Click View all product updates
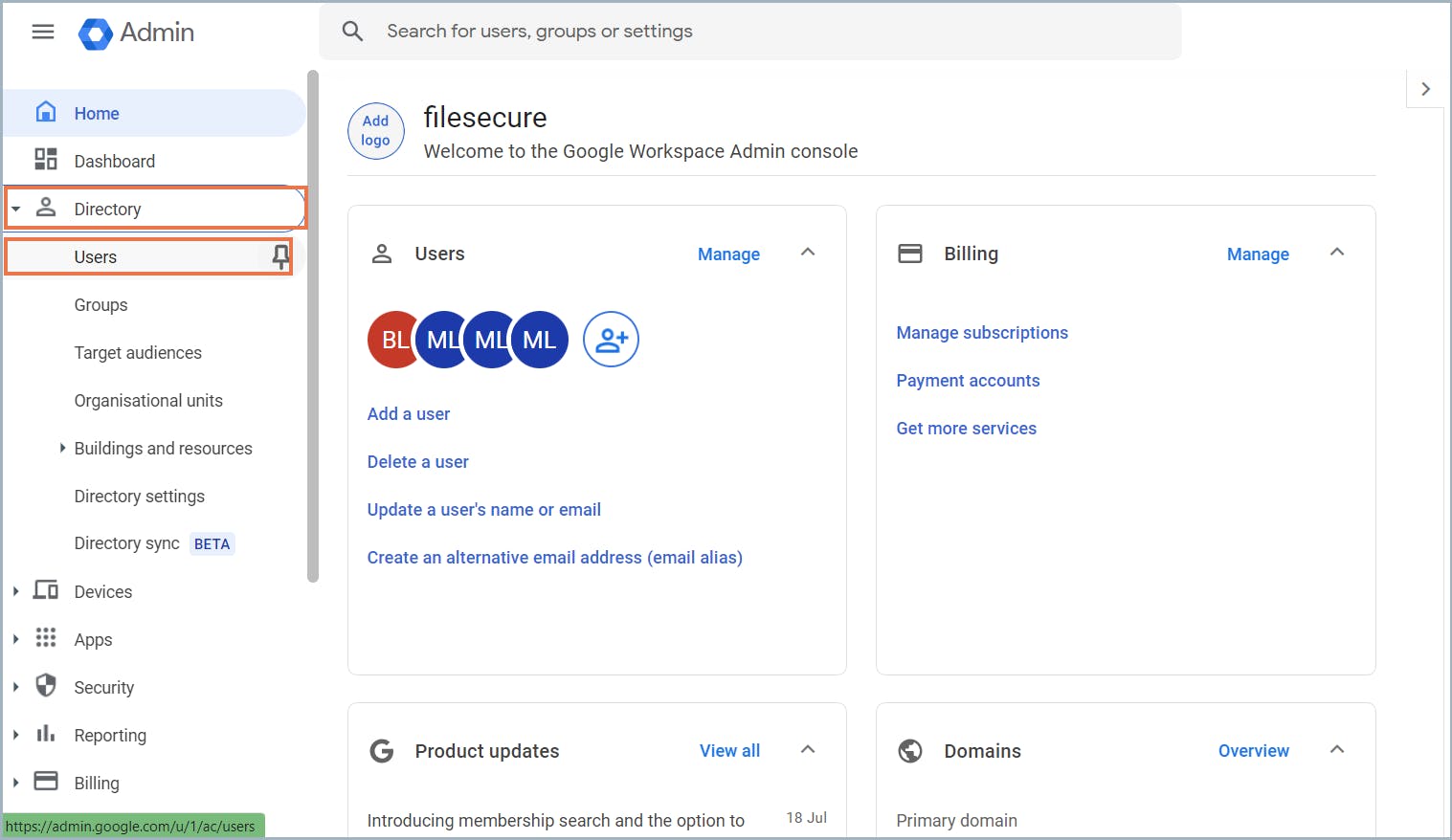The image size is (1452, 840). (729, 751)
